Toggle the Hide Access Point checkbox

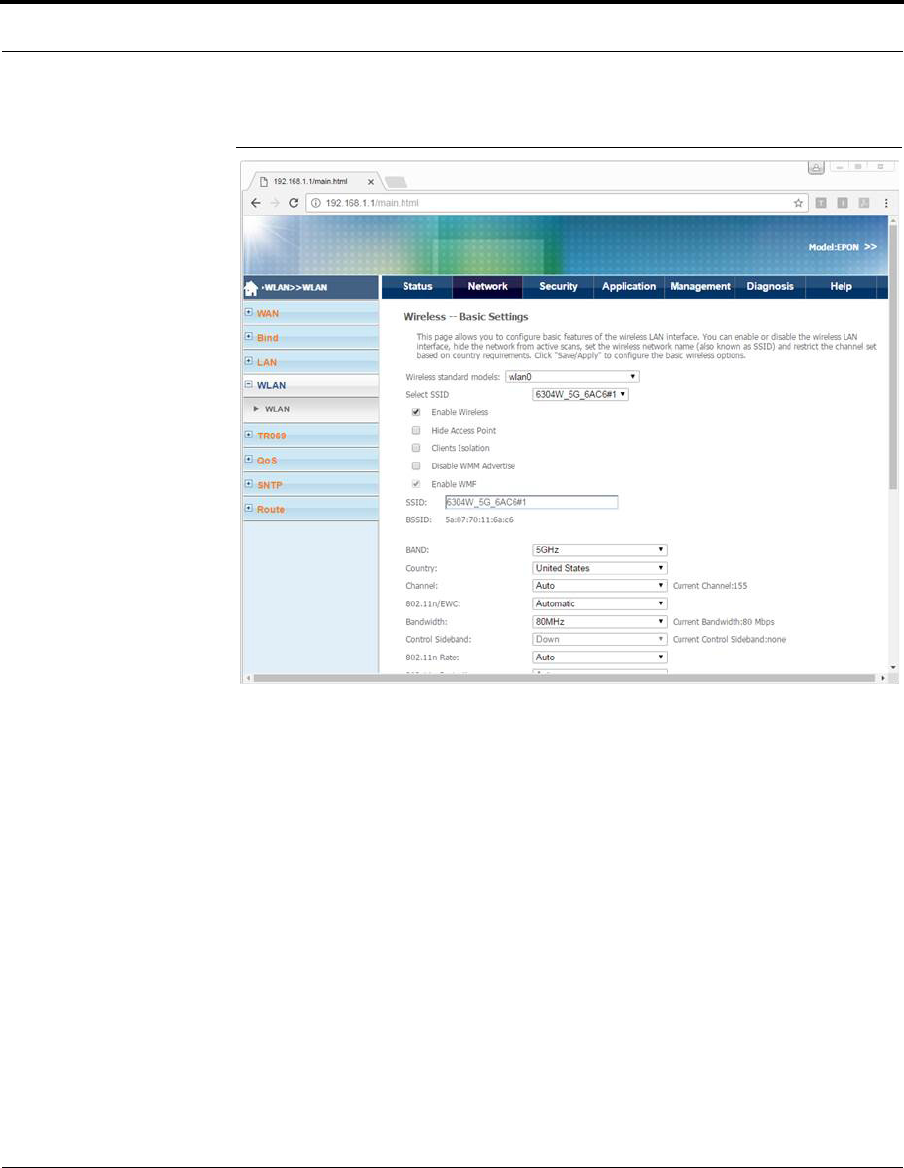click(416, 431)
